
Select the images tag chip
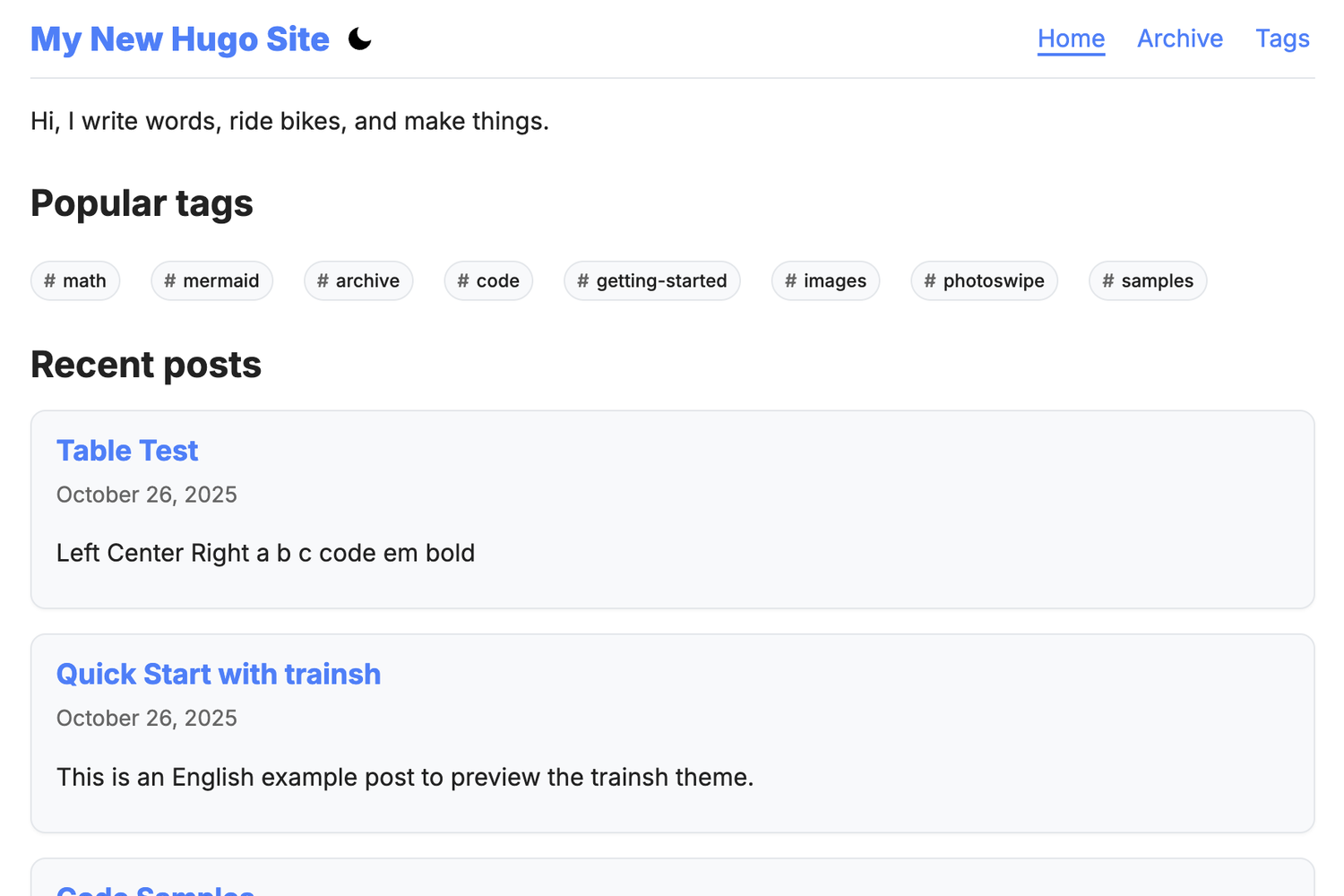[825, 281]
